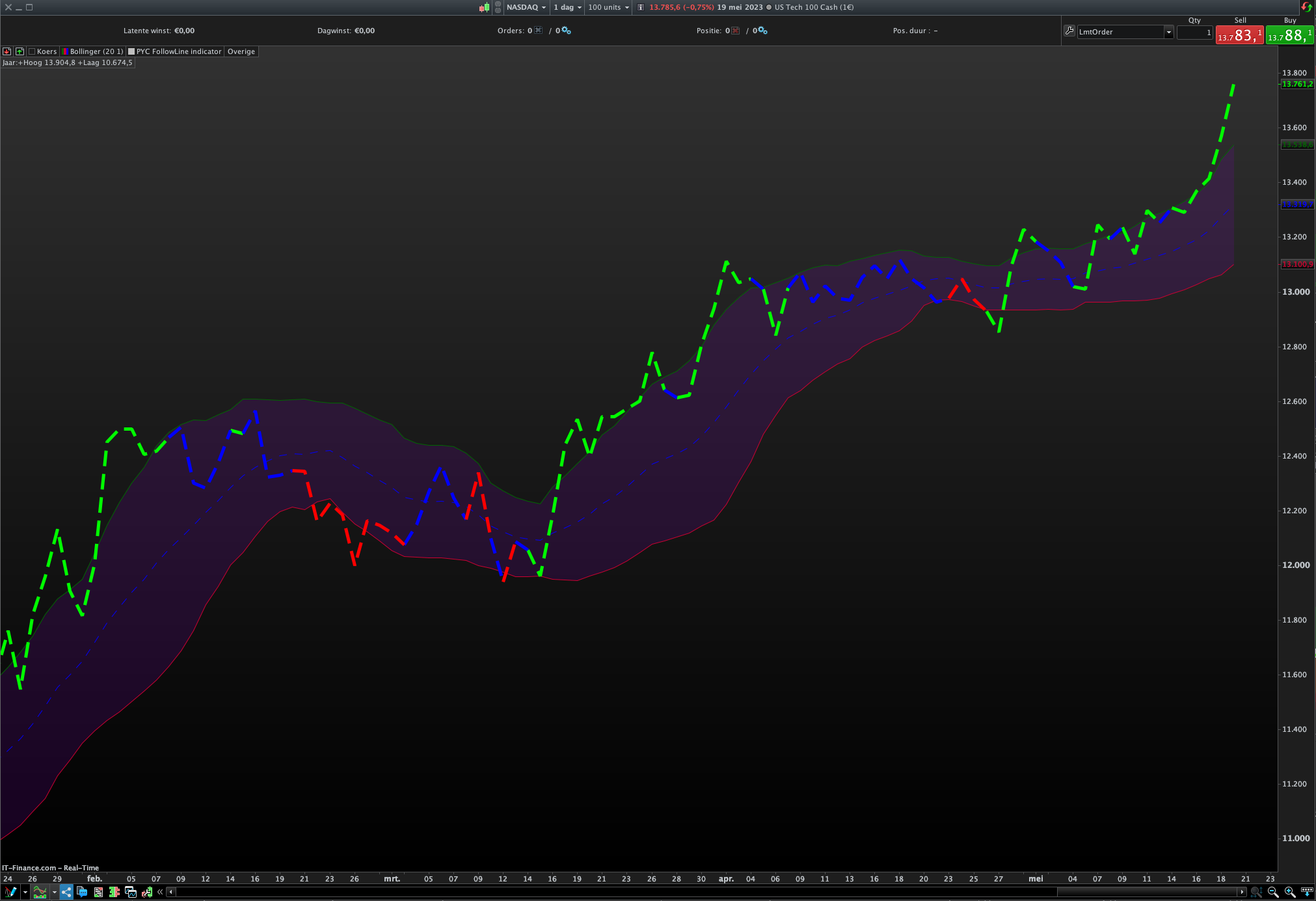Toggle the chain link group icon

(x=498, y=7)
